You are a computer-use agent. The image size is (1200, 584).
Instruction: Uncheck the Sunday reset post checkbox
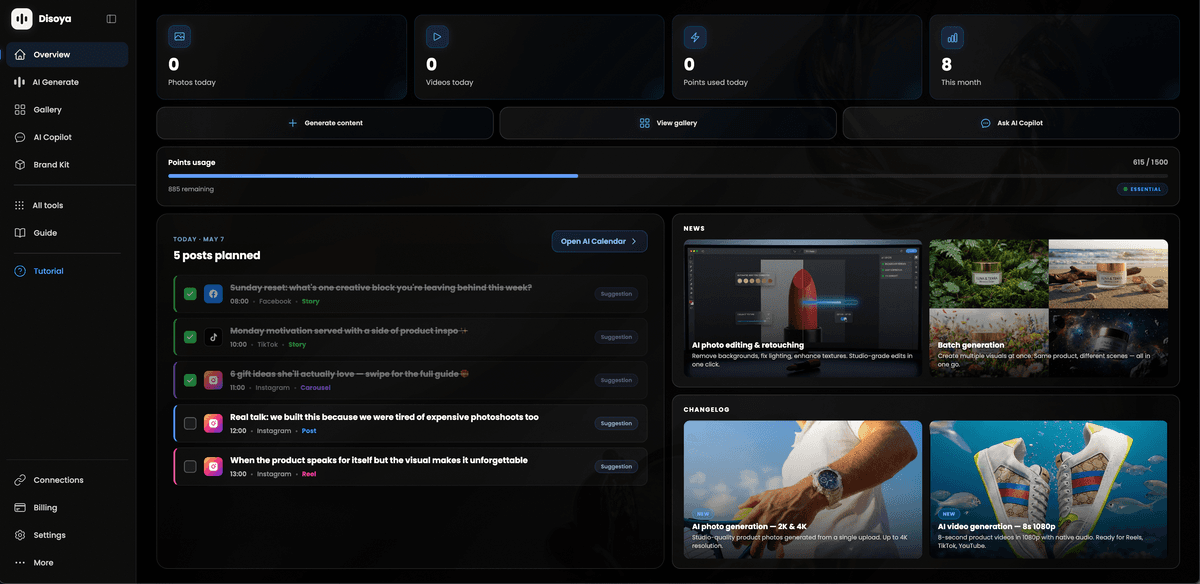tap(190, 294)
